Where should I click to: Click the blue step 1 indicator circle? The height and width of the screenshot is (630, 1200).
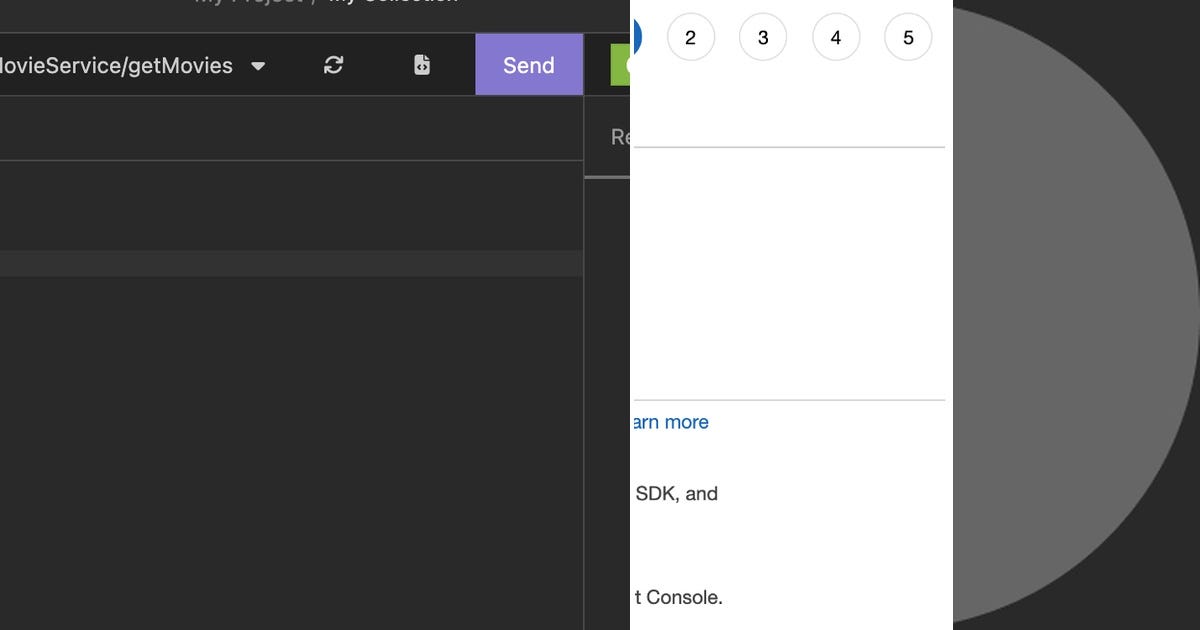coord(636,36)
